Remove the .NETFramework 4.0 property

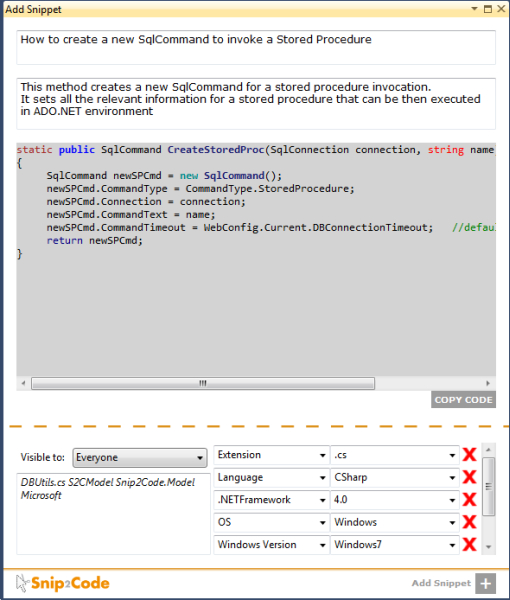point(469,499)
